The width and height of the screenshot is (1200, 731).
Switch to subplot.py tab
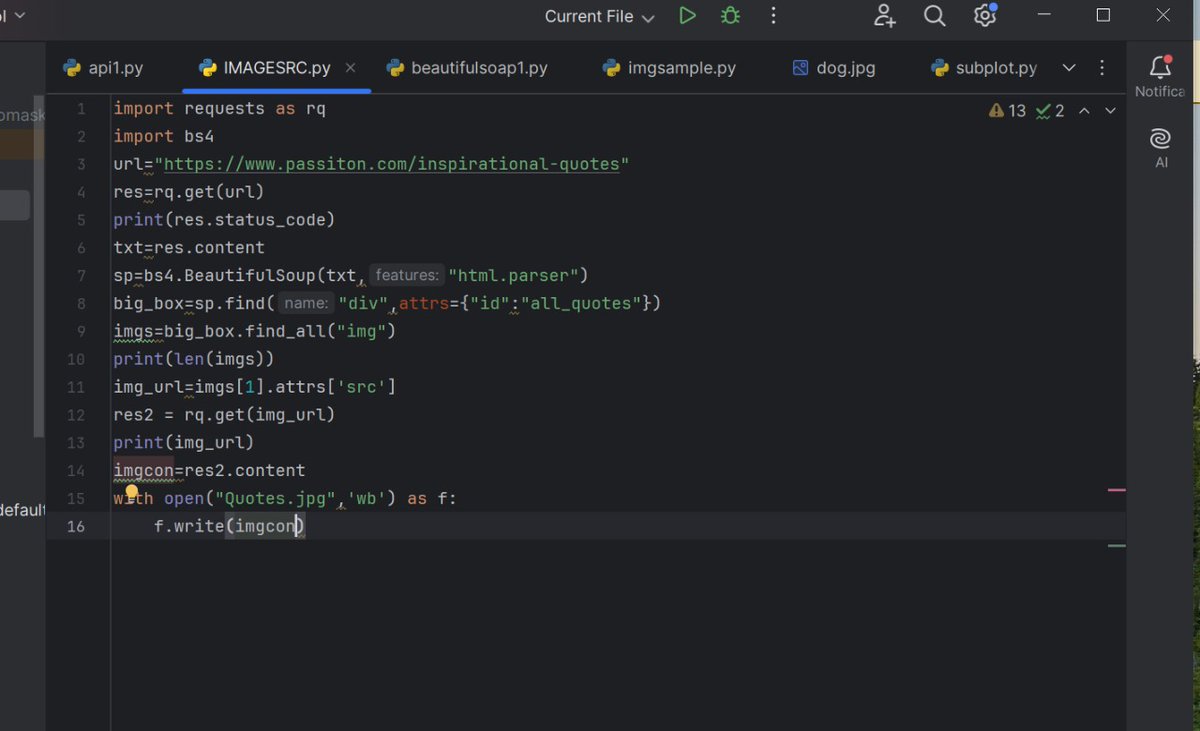[984, 68]
